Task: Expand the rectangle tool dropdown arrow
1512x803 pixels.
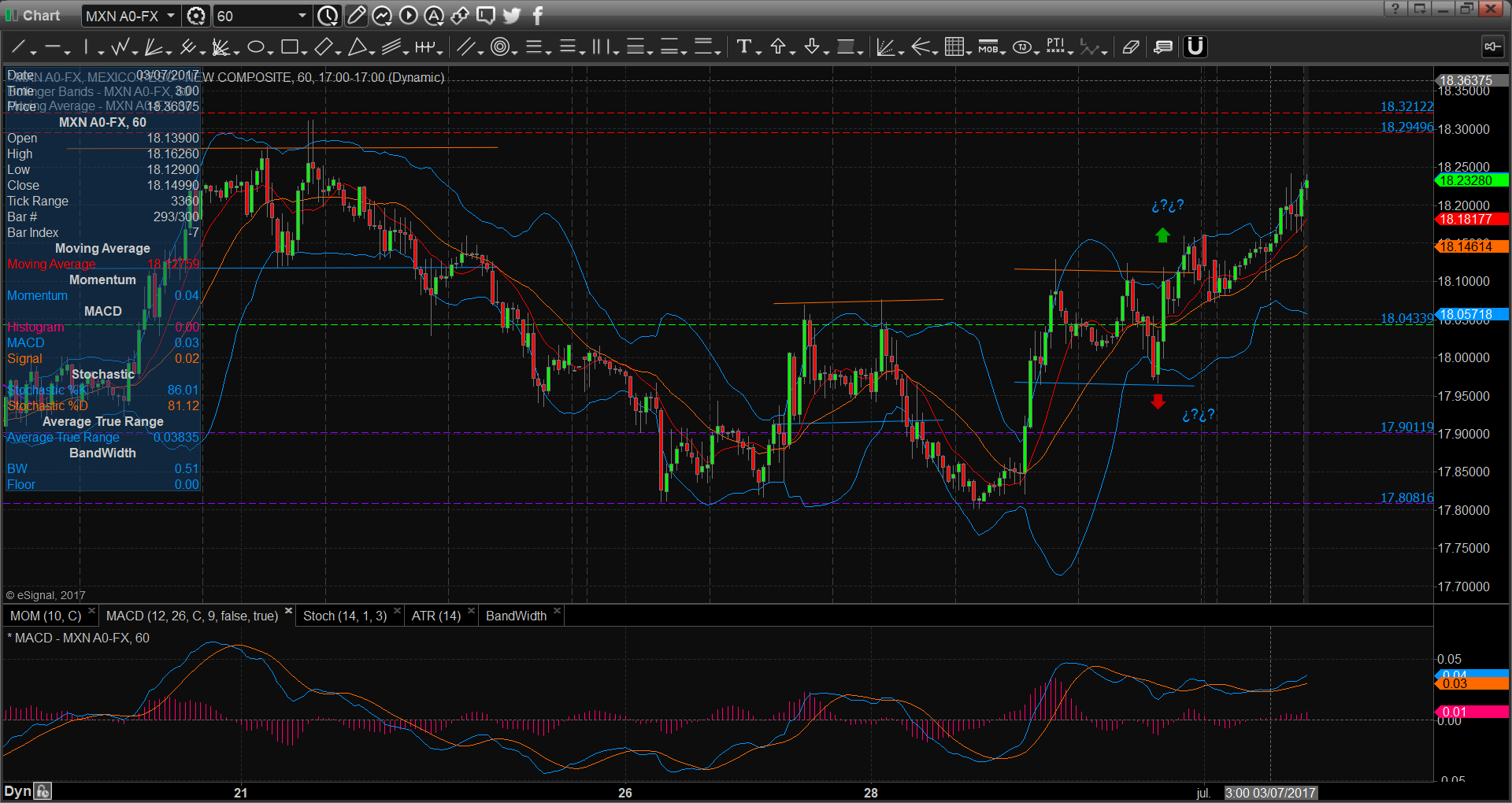Action: click(304, 52)
